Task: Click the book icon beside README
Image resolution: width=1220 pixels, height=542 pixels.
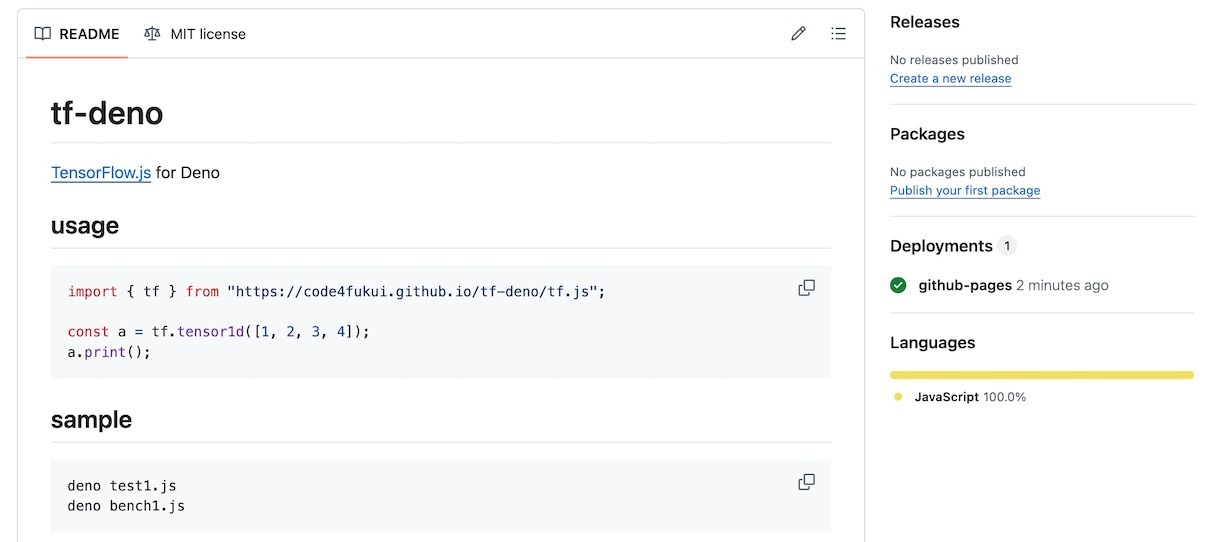Action: pyautogui.click(x=42, y=34)
